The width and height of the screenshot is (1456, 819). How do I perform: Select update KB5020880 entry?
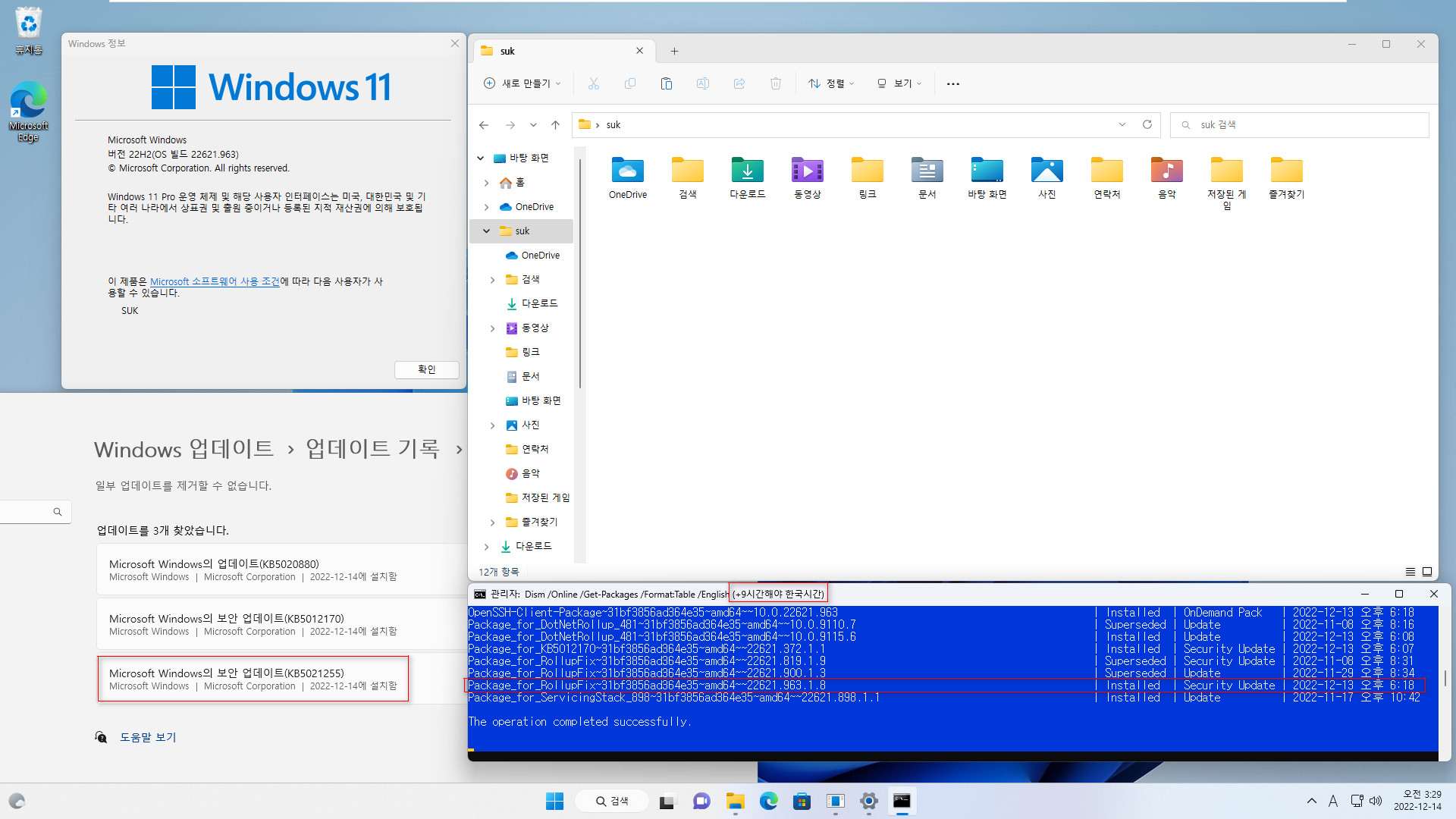pos(282,570)
